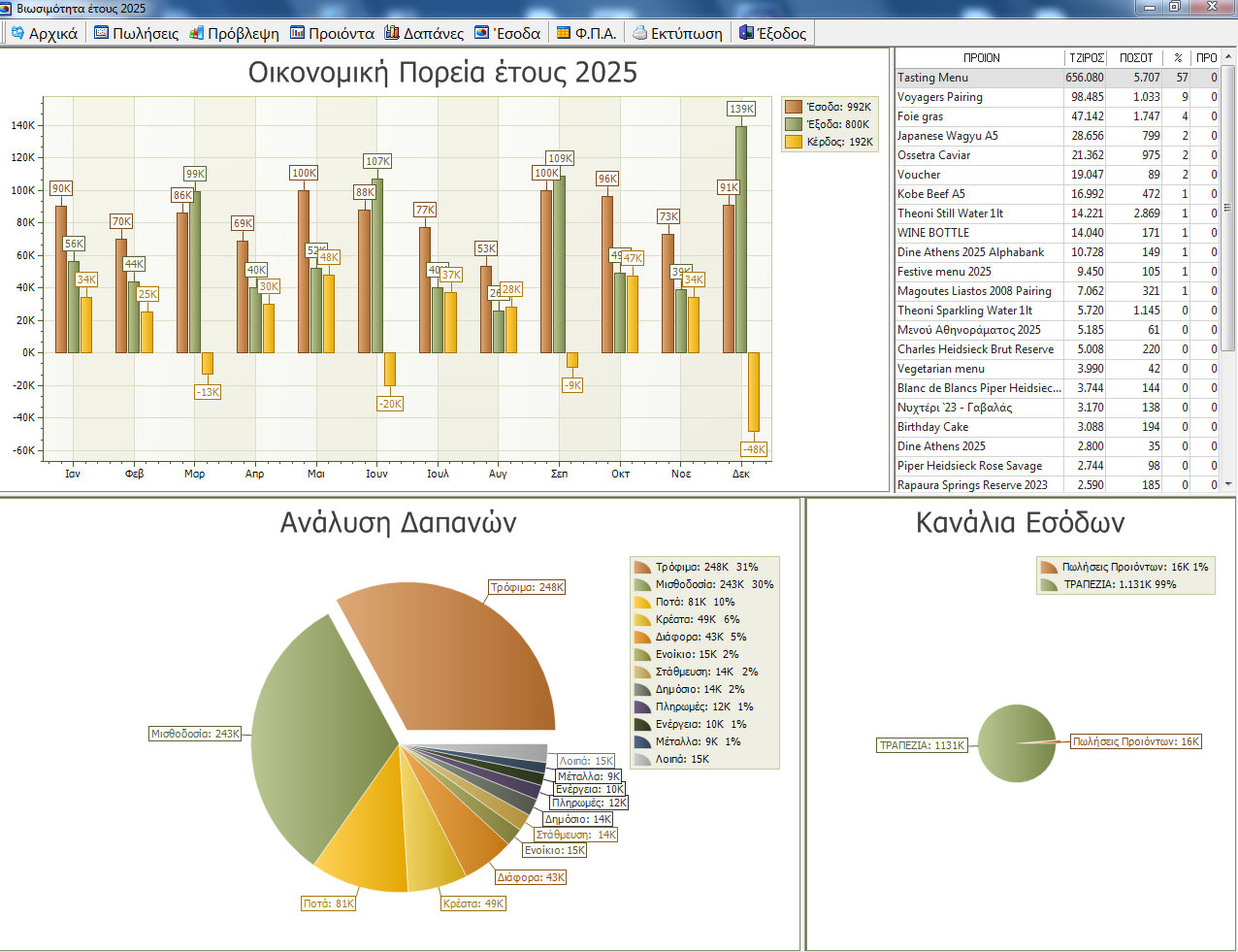Screen dimensions: 1238x952
Task: Sort the table by the ΤΖΙΡΟΣ column header
Action: coord(1086,58)
